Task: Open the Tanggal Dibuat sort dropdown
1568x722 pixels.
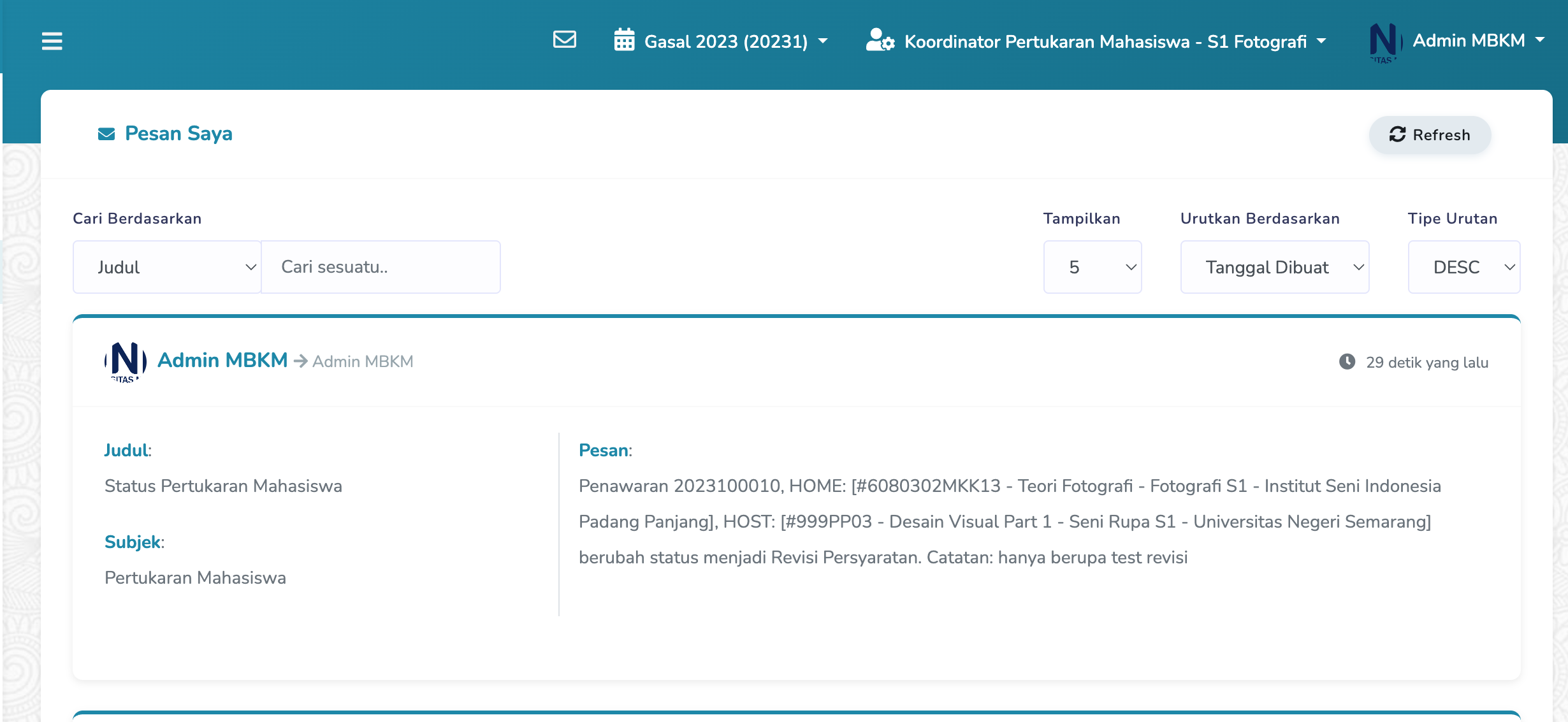Action: coord(1274,267)
